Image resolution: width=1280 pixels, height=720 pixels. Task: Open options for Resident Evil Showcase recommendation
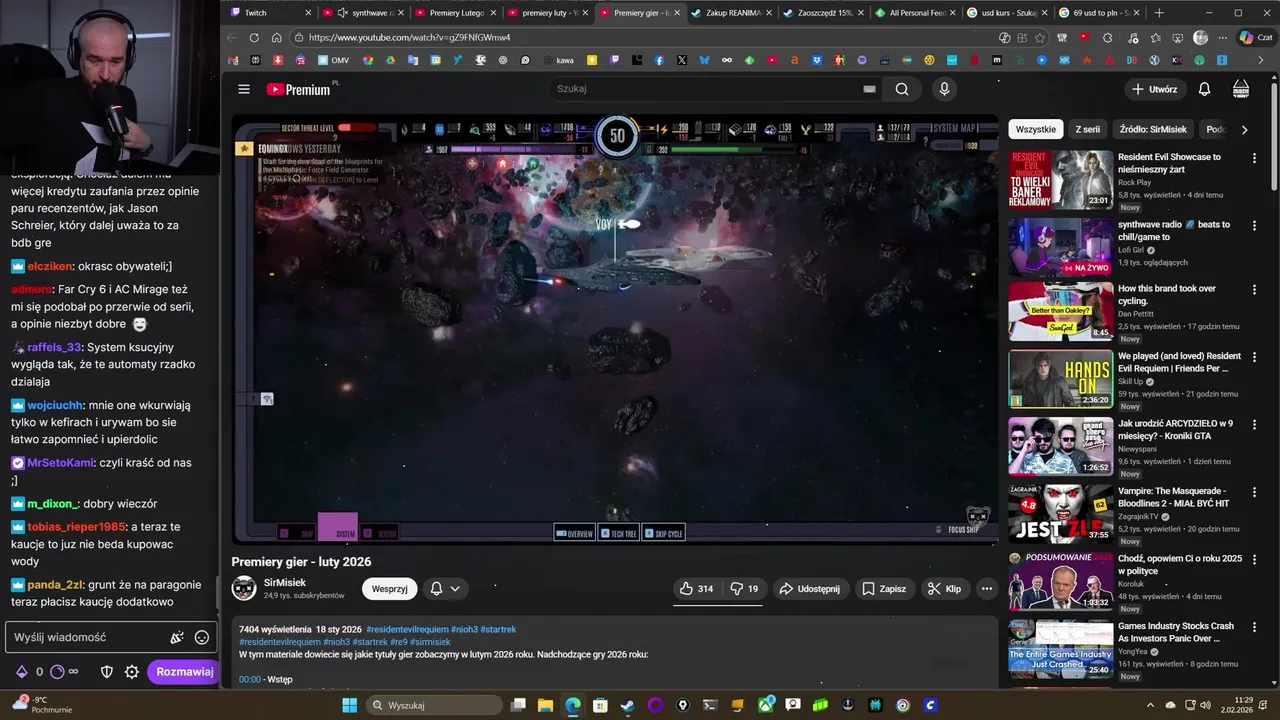coord(1254,158)
